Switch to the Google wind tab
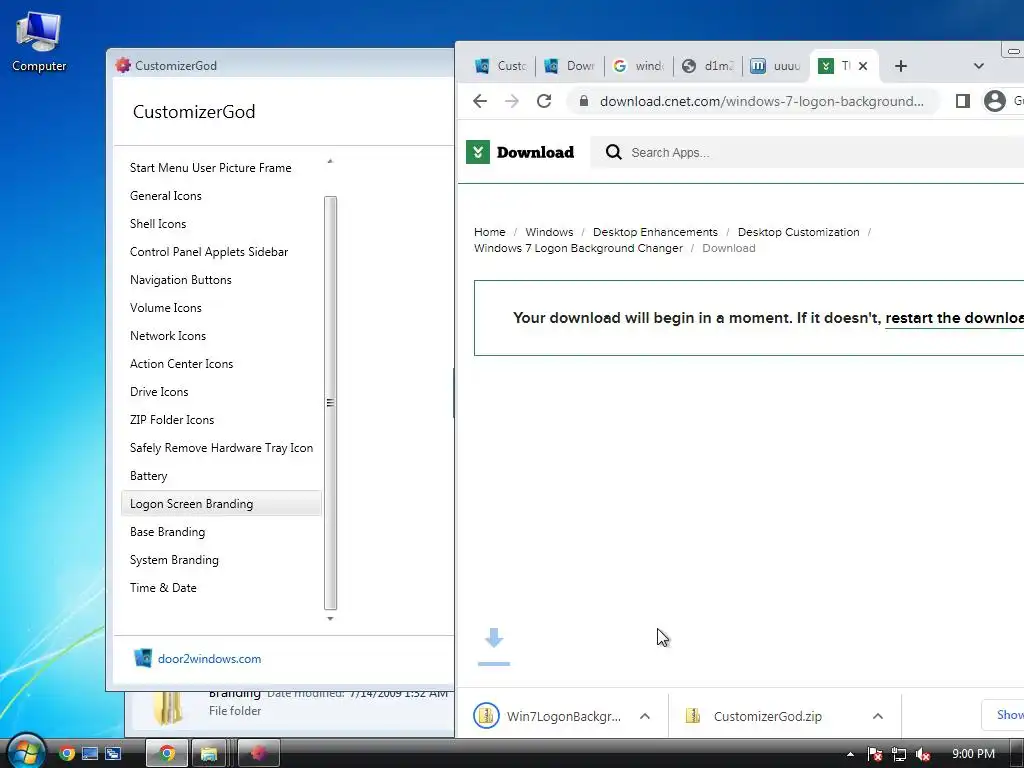This screenshot has height=768, width=1024. click(x=639, y=66)
